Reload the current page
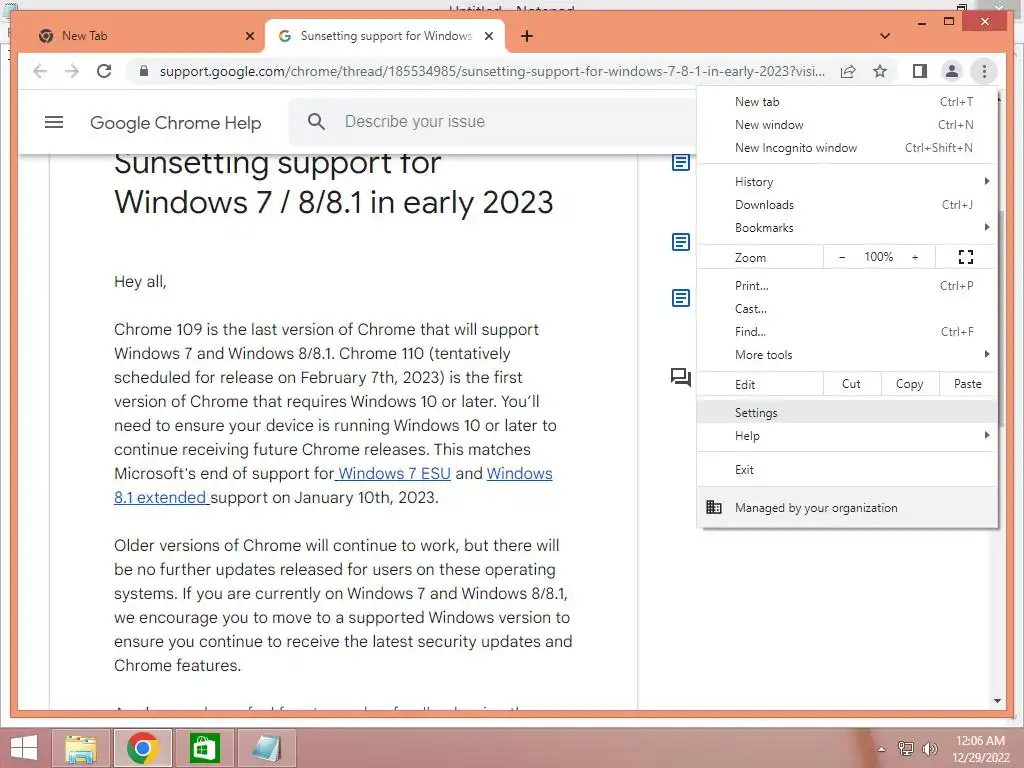 [x=104, y=71]
